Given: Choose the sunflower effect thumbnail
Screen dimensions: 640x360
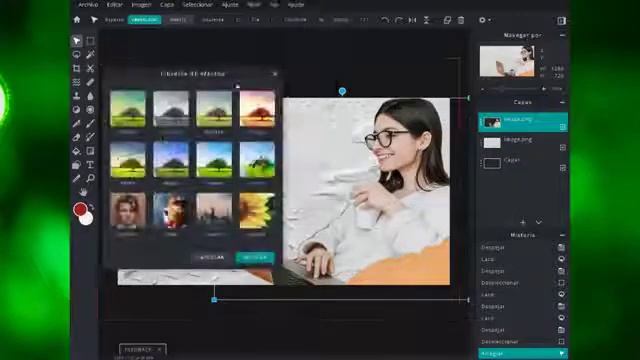Looking at the screenshot, I should pyautogui.click(x=257, y=211).
